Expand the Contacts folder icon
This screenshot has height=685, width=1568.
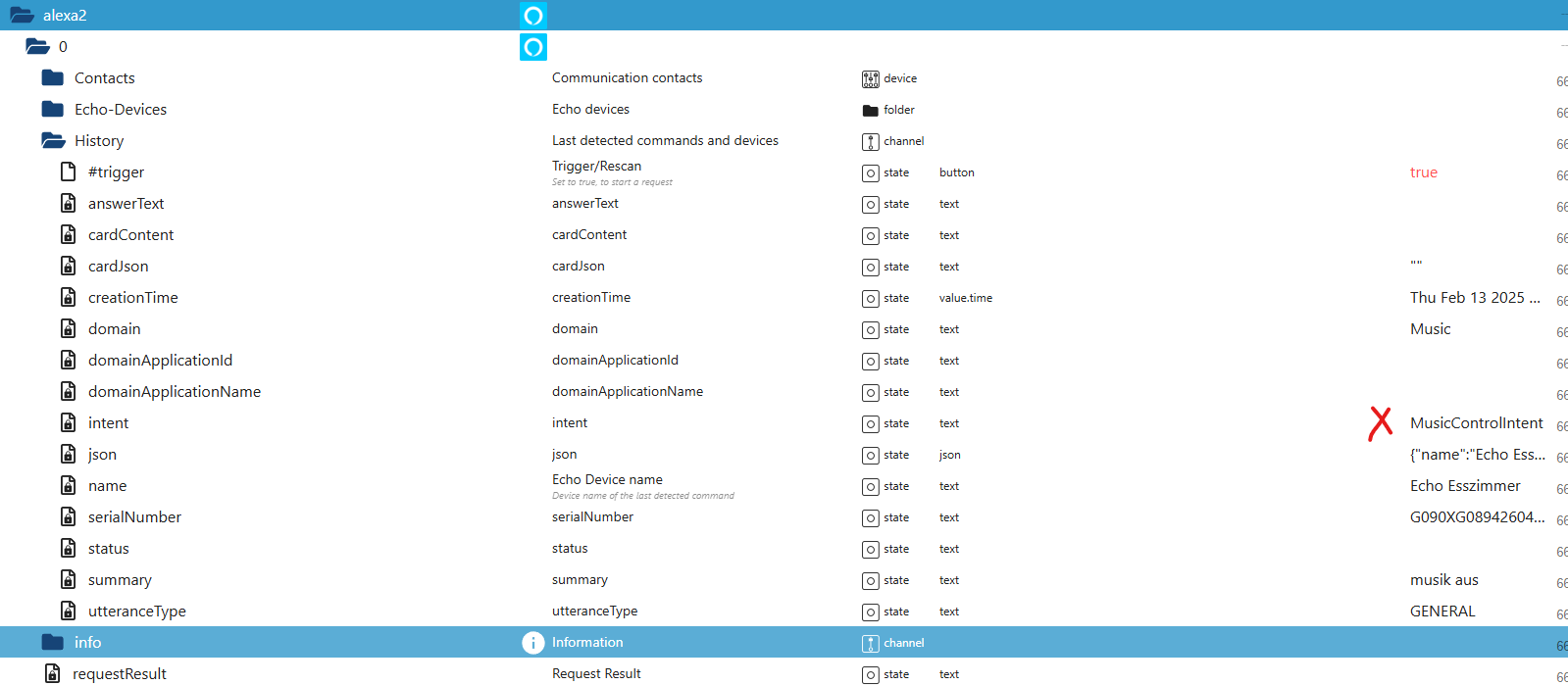pos(53,77)
